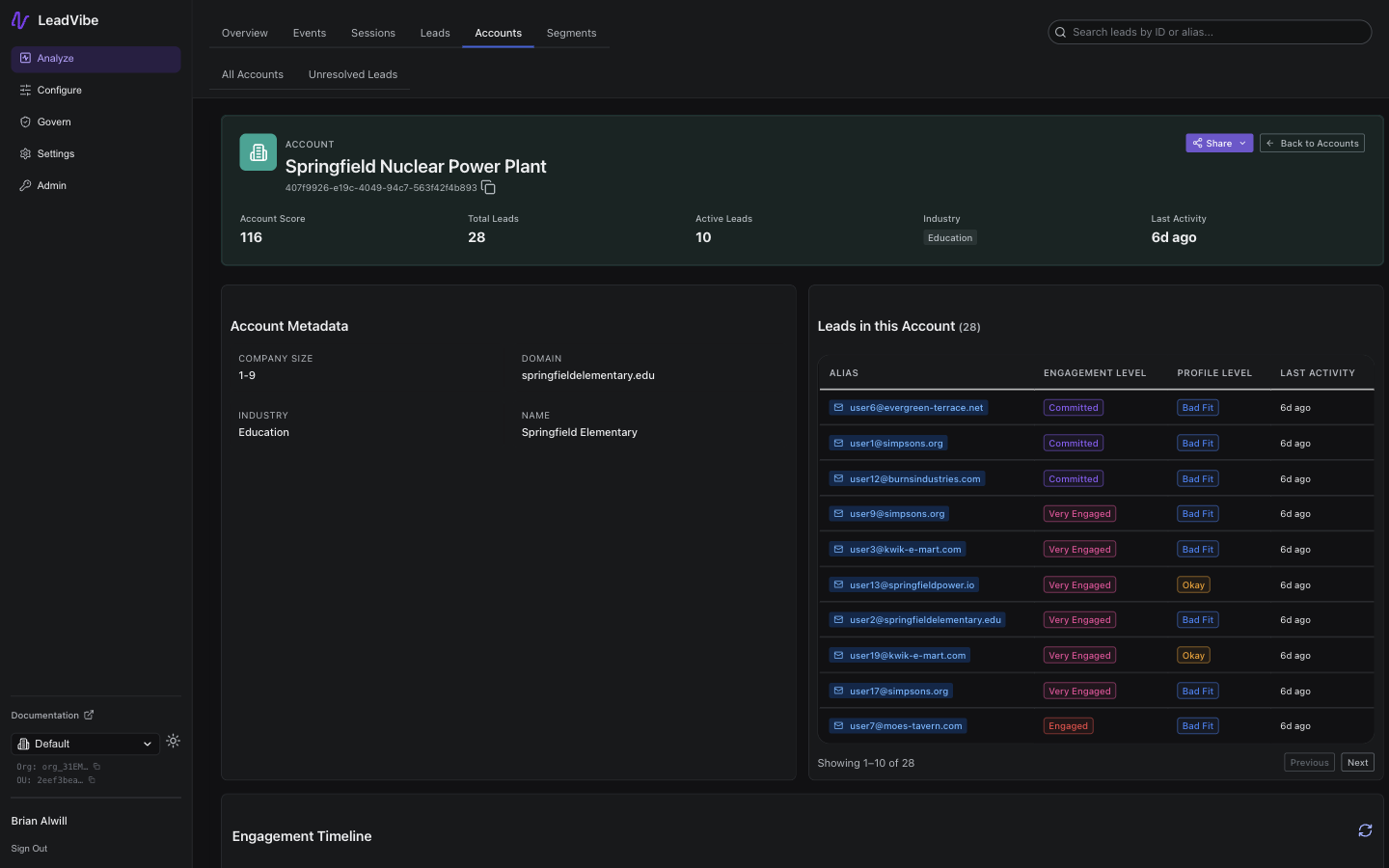The image size is (1389, 868).
Task: Click the Admin key icon
Action: click(x=25, y=185)
